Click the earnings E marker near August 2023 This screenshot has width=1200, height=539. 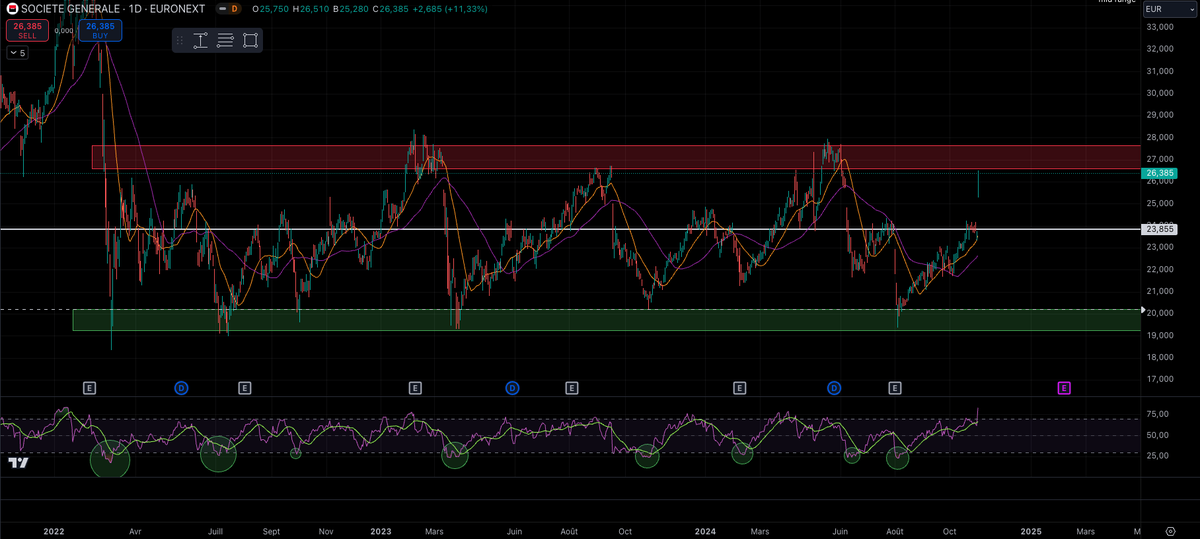tap(571, 387)
